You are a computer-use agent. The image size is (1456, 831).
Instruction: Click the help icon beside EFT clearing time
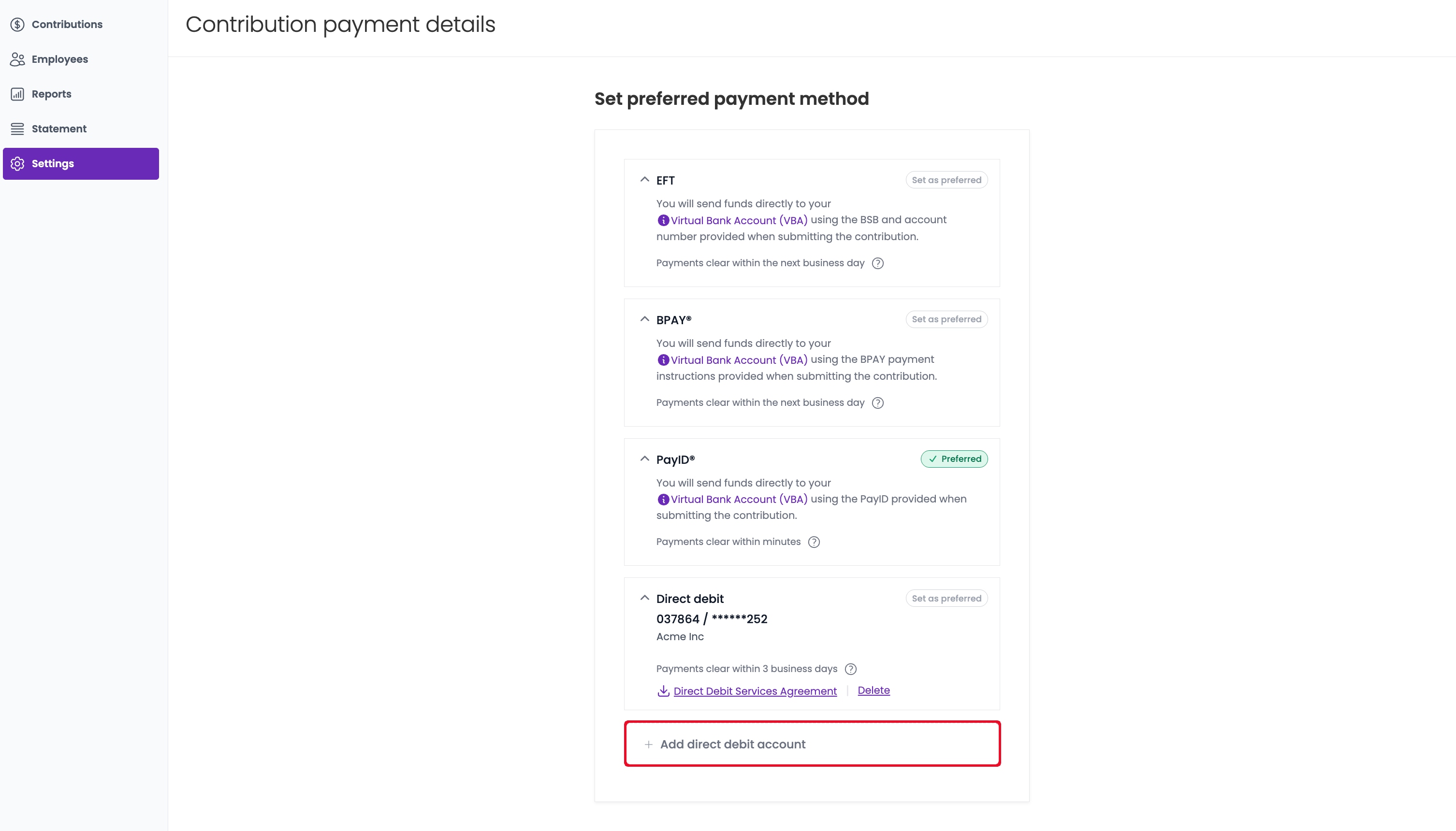877,263
